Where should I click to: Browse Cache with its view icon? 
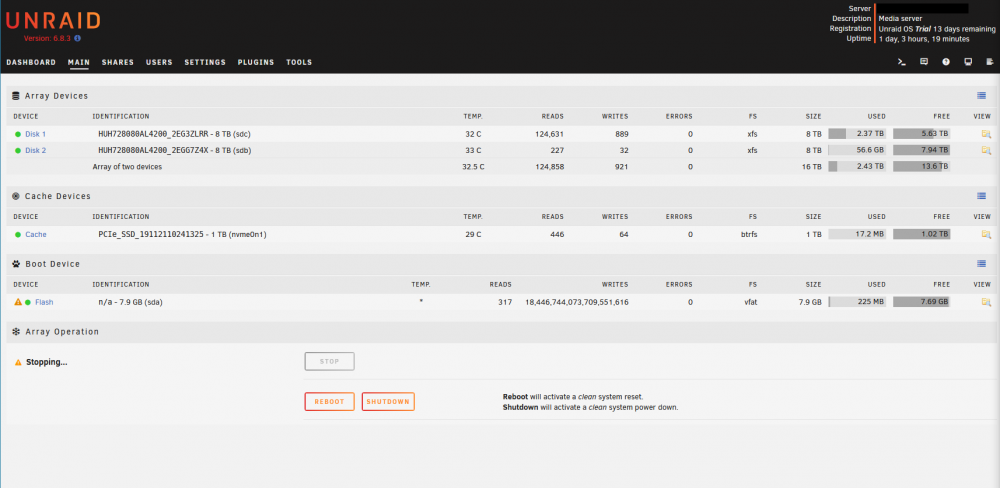pos(986,235)
